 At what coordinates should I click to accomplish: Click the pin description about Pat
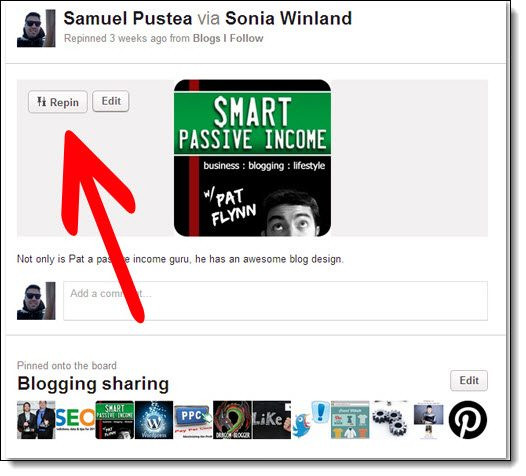(x=180, y=259)
